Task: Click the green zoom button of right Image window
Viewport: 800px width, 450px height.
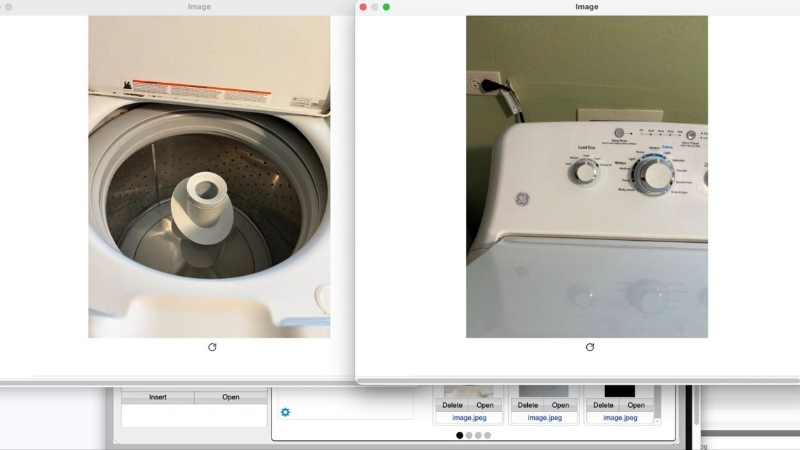Action: click(x=386, y=7)
